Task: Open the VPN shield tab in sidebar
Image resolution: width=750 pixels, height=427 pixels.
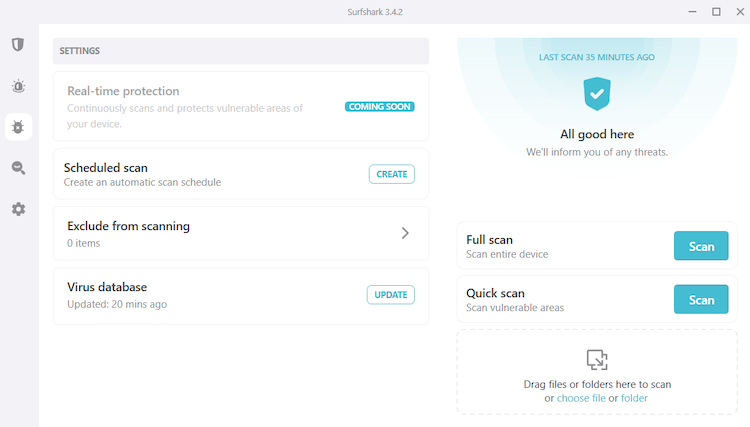Action: click(x=18, y=45)
